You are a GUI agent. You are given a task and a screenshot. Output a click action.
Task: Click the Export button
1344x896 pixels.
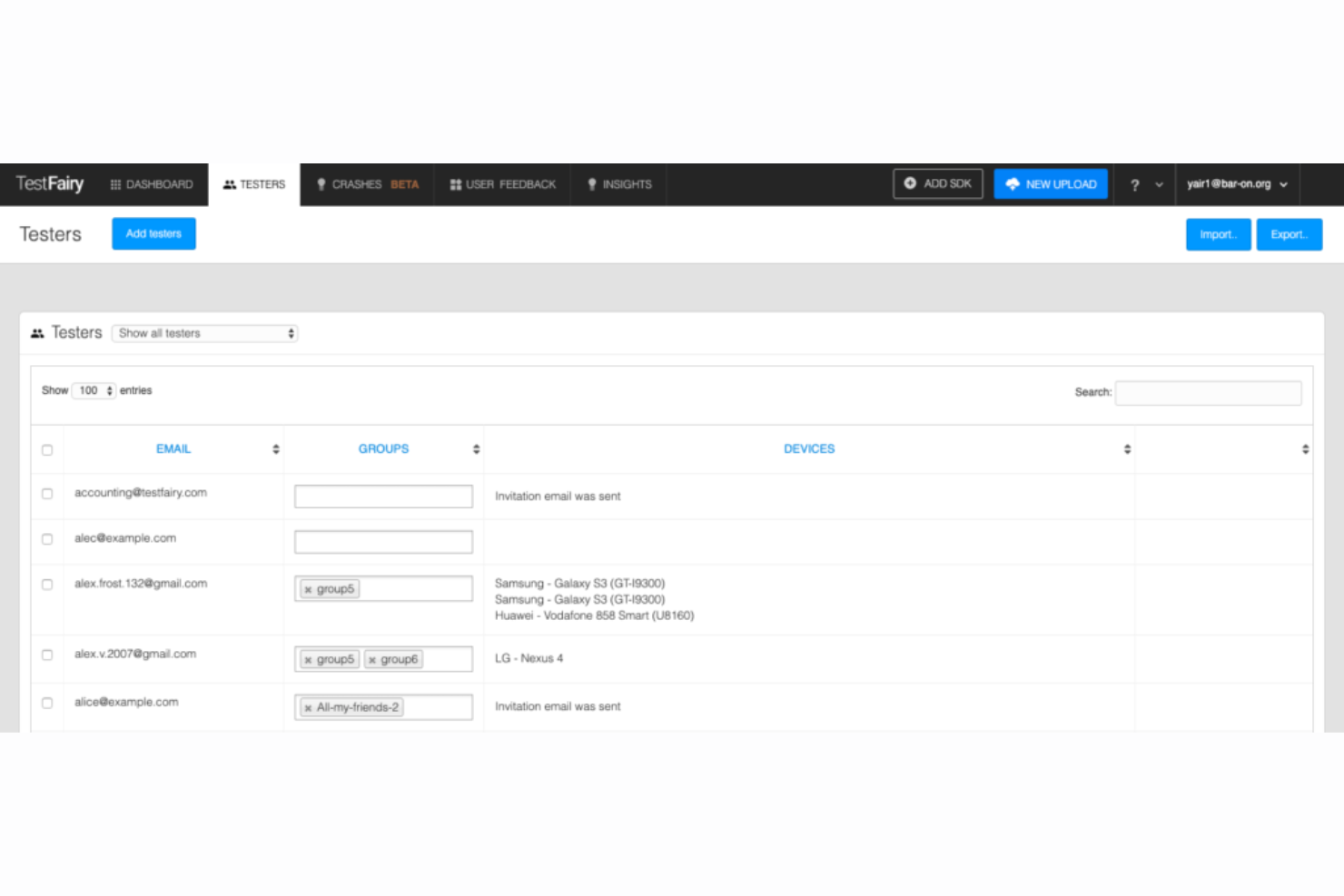coord(1290,233)
